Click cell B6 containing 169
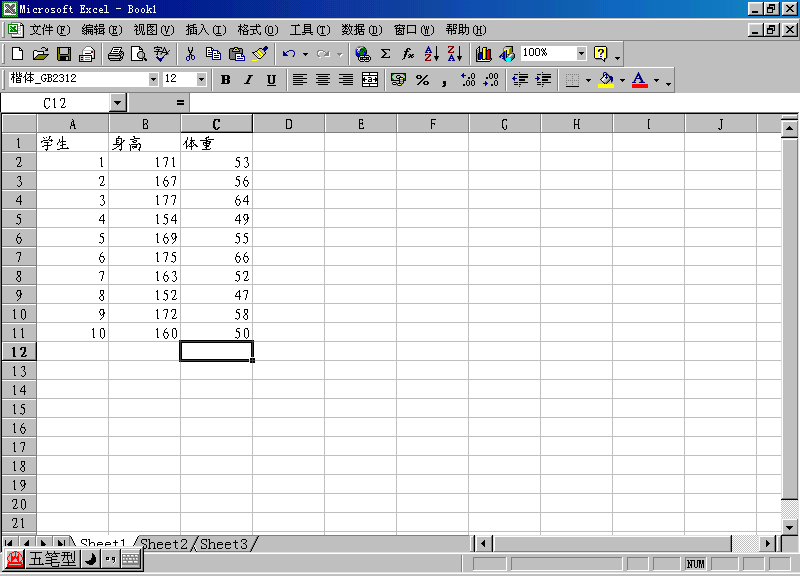This screenshot has width=800, height=576. tap(145, 238)
